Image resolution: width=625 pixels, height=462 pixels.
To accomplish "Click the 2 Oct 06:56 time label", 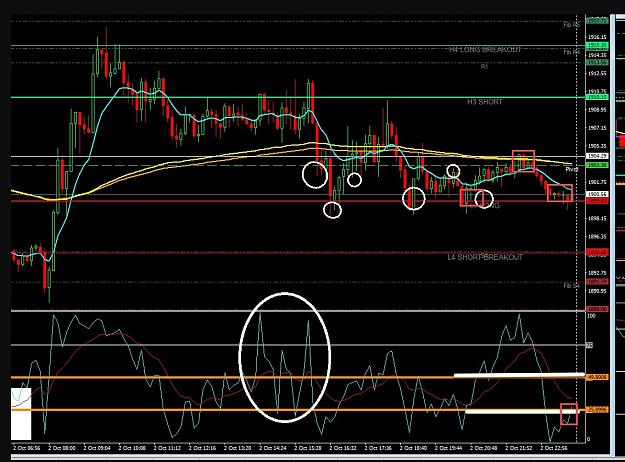I will click(26, 448).
